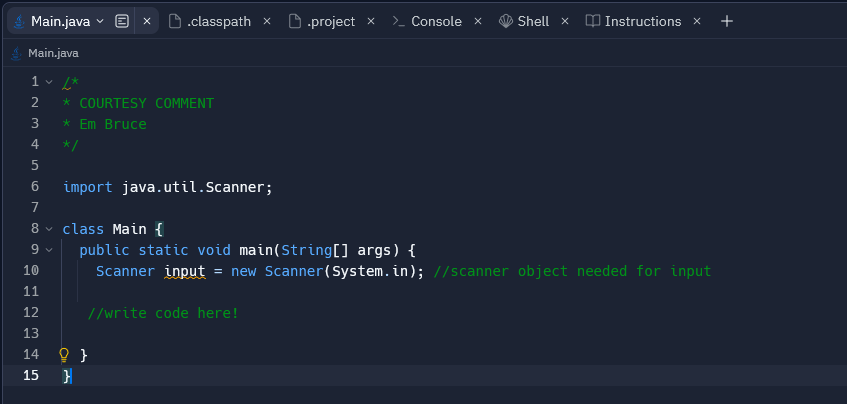
Task: Click the file outline icon beside Main.java
Action: point(122,22)
